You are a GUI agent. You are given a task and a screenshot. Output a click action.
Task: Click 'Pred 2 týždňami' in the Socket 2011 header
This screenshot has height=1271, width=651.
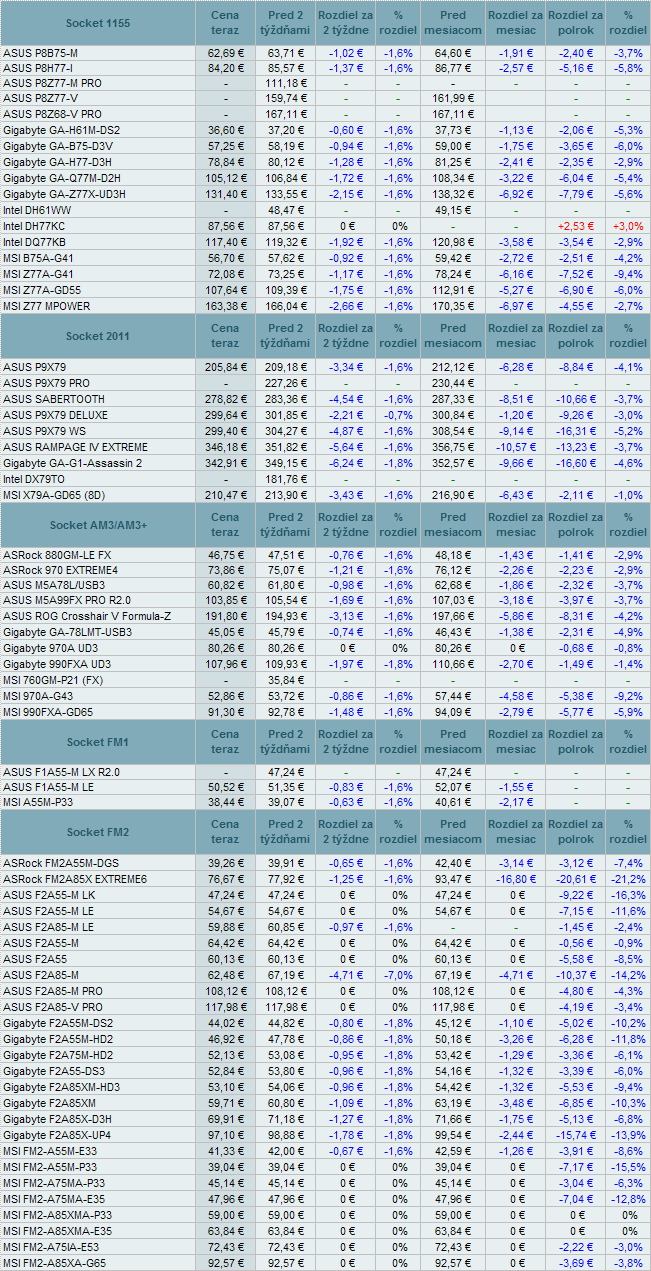286,336
